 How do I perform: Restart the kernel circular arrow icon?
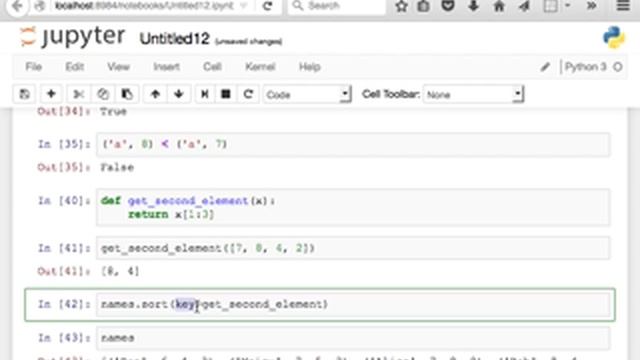coord(248,94)
